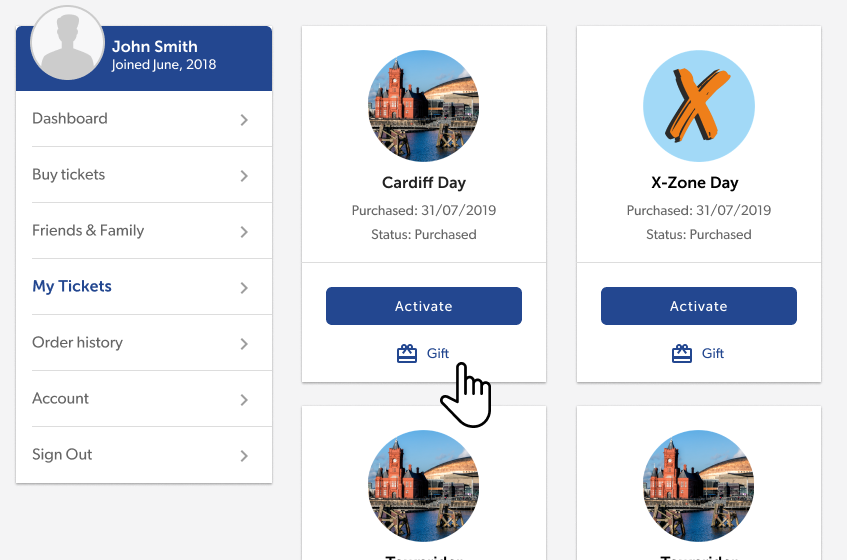
Task: Activate the X-Zone Day ticket
Action: click(x=698, y=306)
